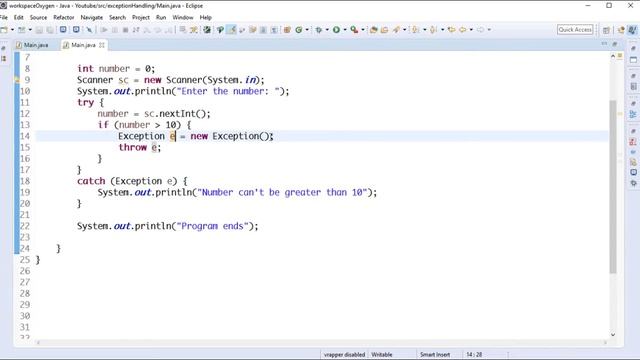The width and height of the screenshot is (640, 360).
Task: Click the editor scroll up arrow
Action: [613, 57]
